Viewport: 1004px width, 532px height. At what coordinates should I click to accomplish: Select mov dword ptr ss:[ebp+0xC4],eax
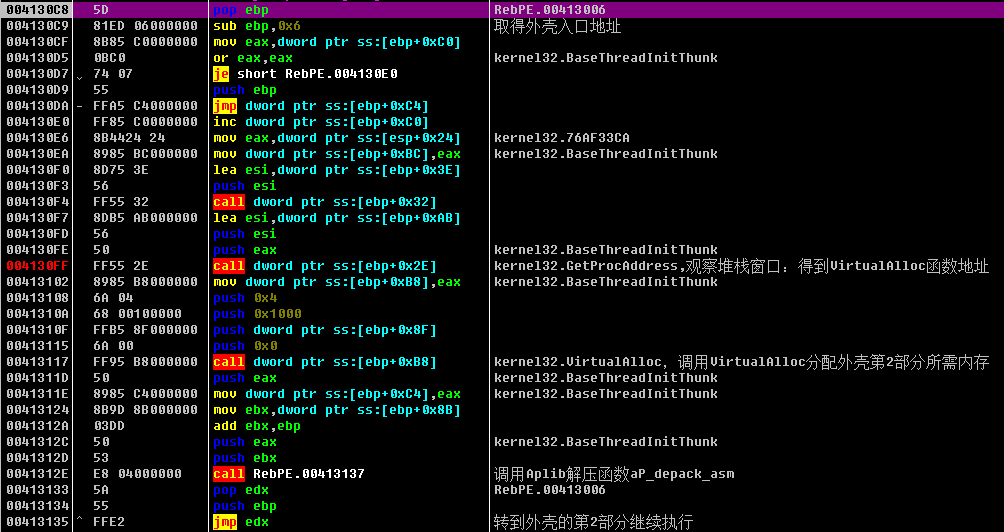pyautogui.click(x=336, y=394)
